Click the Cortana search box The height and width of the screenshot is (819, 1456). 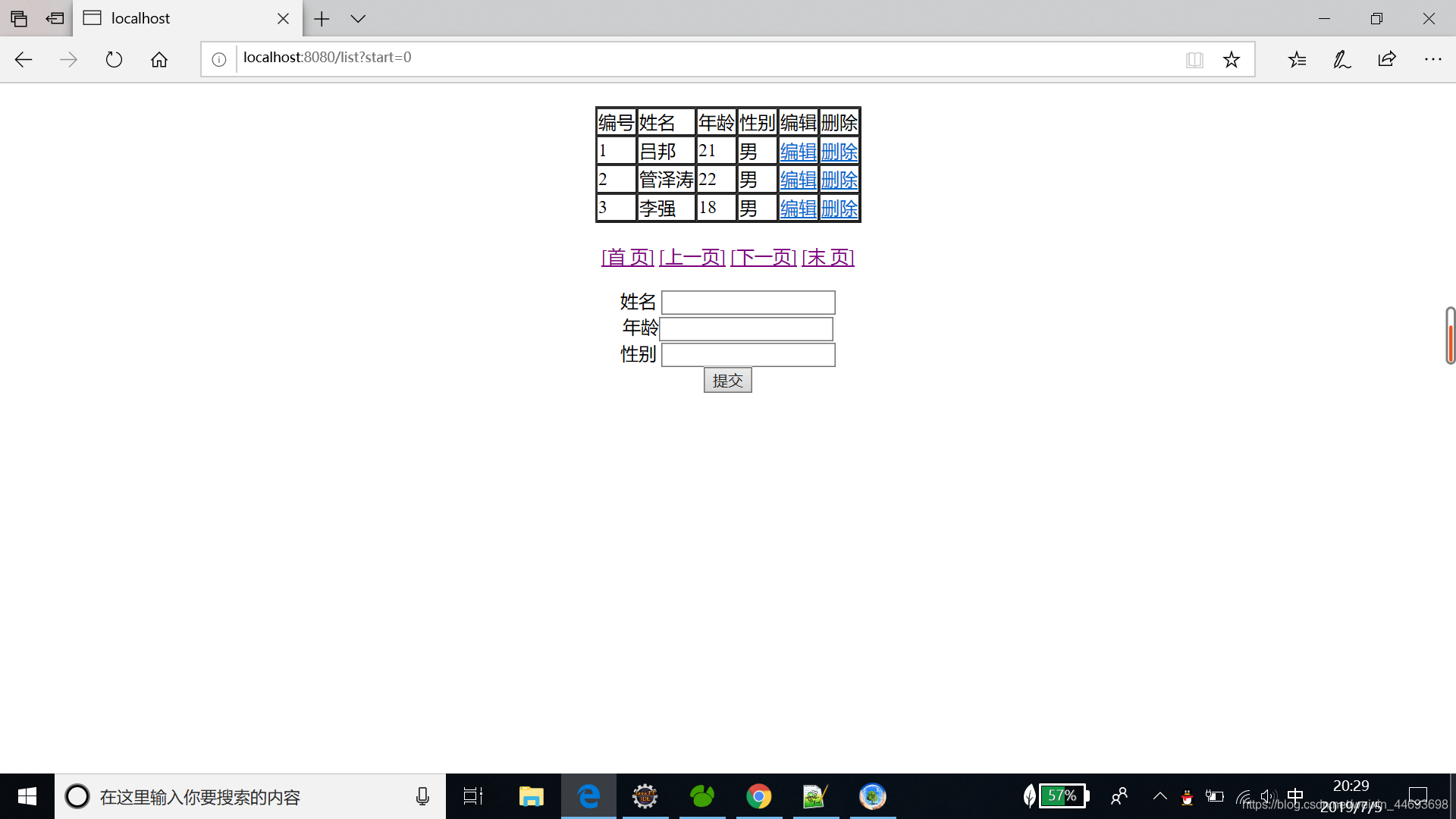(x=250, y=796)
